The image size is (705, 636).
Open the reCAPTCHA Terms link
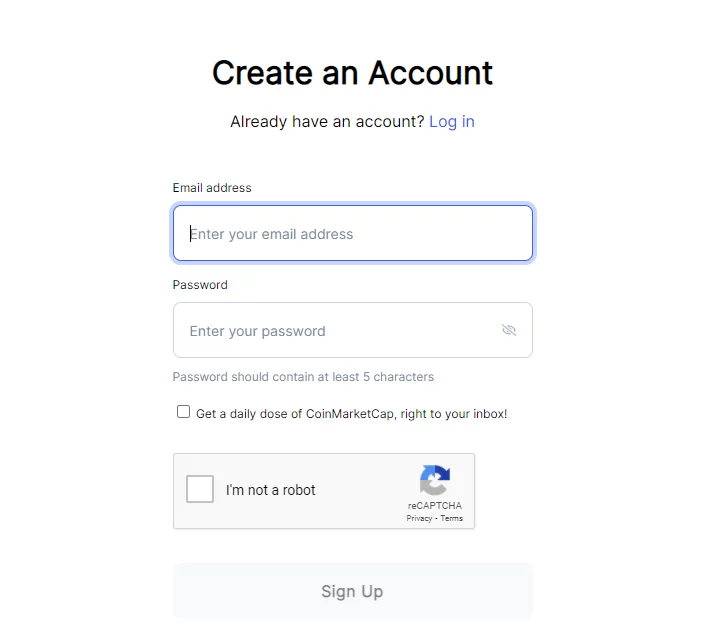pos(452,518)
